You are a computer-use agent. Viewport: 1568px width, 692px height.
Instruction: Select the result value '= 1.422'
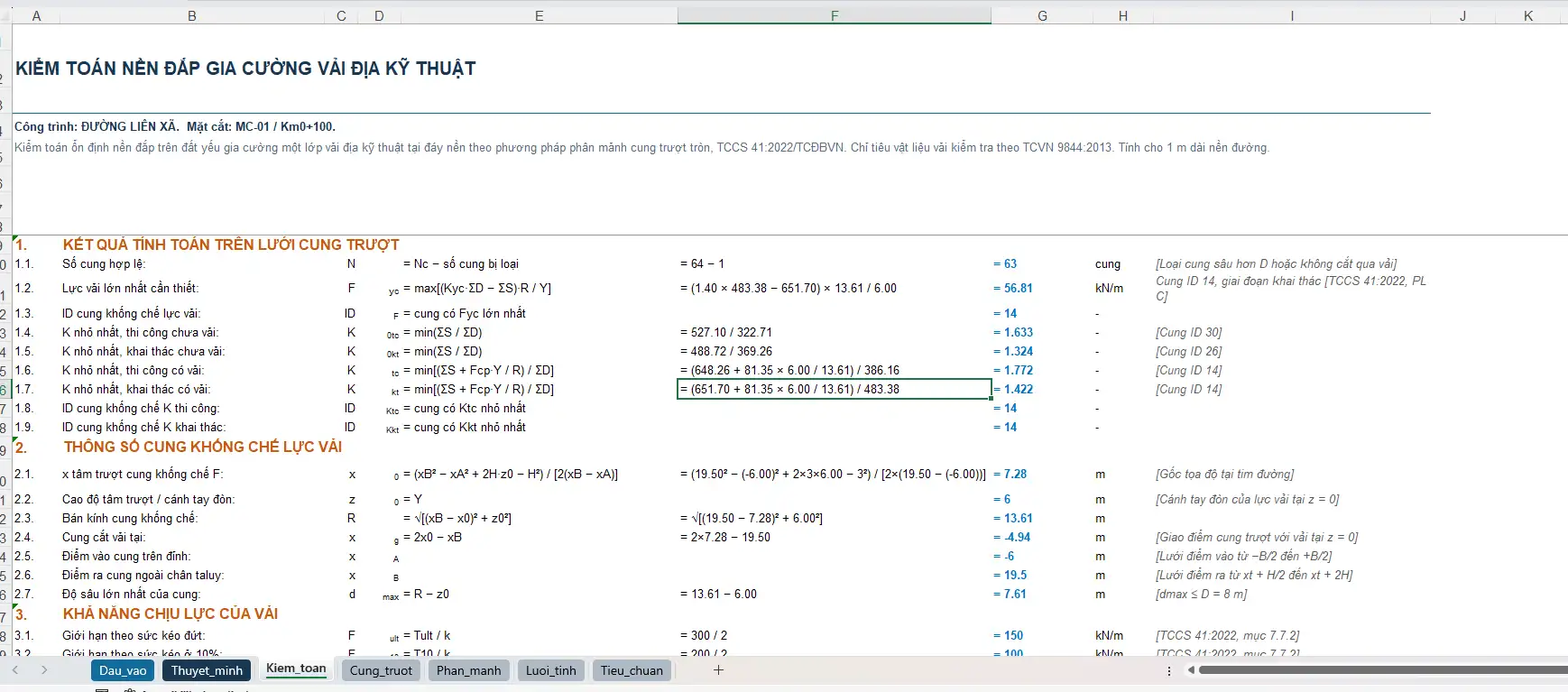[1013, 390]
